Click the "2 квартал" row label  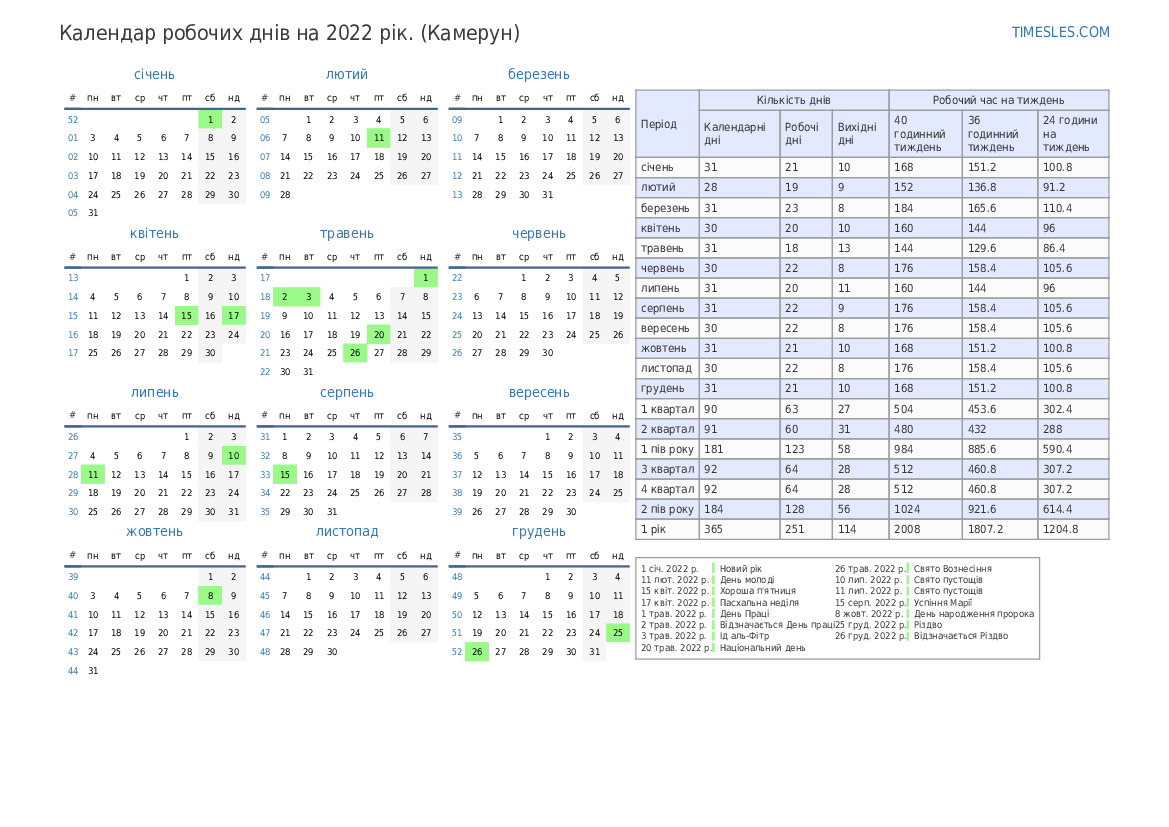(667, 429)
